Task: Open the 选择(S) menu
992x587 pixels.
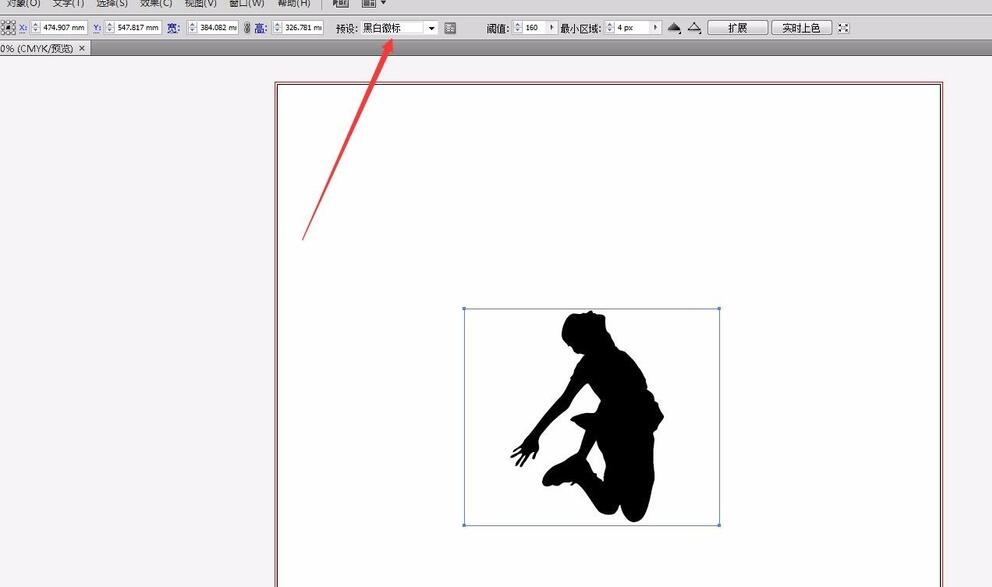Action: [x=112, y=4]
